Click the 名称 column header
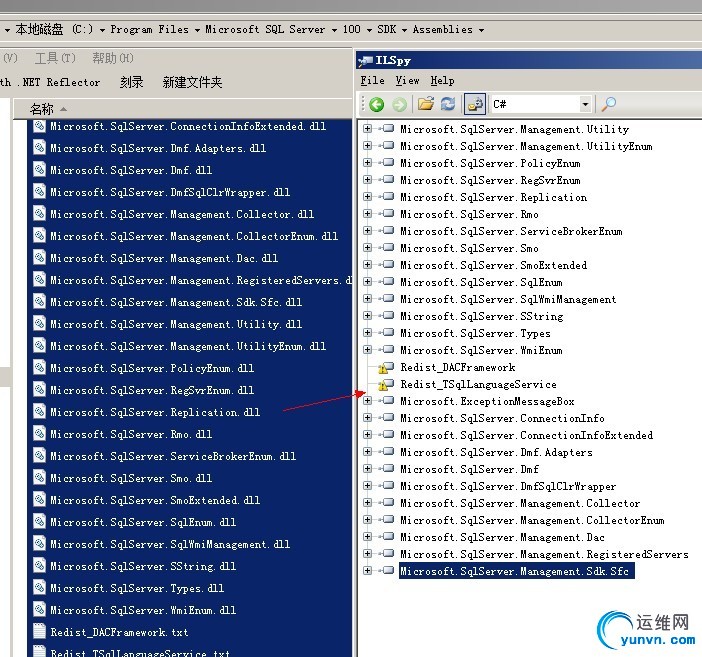This screenshot has width=702, height=657. [x=42, y=109]
